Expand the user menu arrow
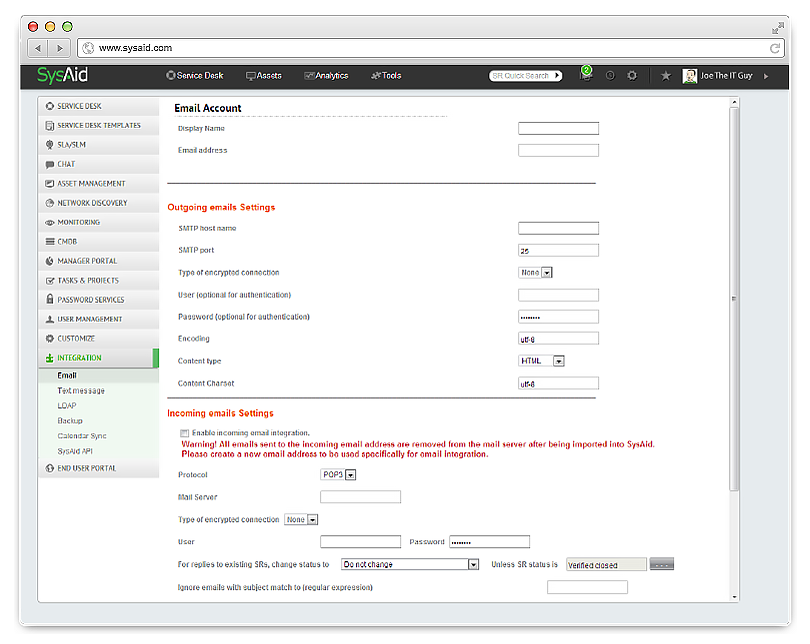The height and width of the screenshot is (644, 810). coord(766,76)
